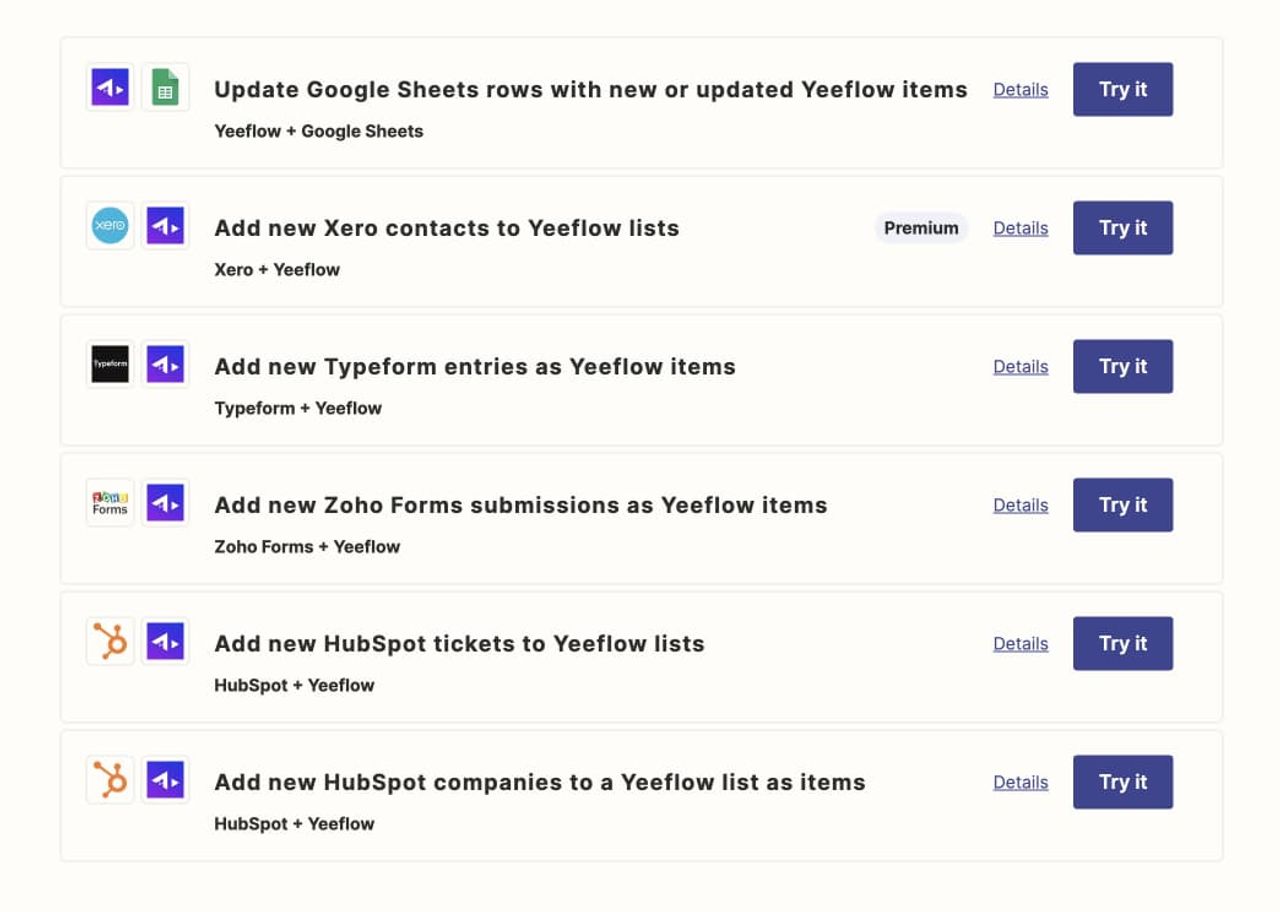View Details for Zoho Forms integration
Viewport: 1280px width, 912px height.
1020,505
